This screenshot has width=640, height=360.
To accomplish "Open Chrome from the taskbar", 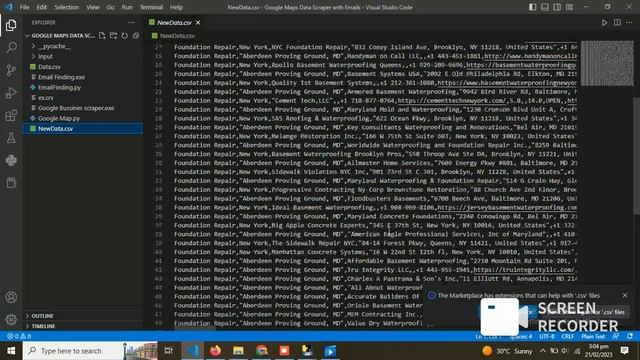I will [x=262, y=351].
